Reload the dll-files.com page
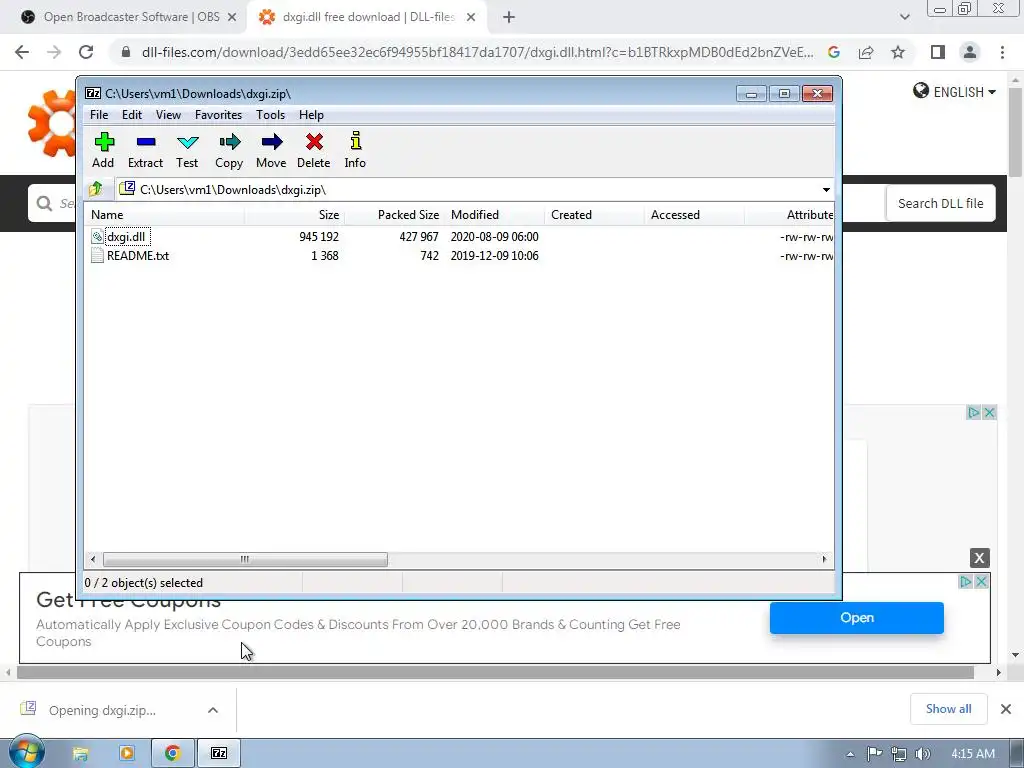The width and height of the screenshot is (1024, 768). tap(86, 52)
